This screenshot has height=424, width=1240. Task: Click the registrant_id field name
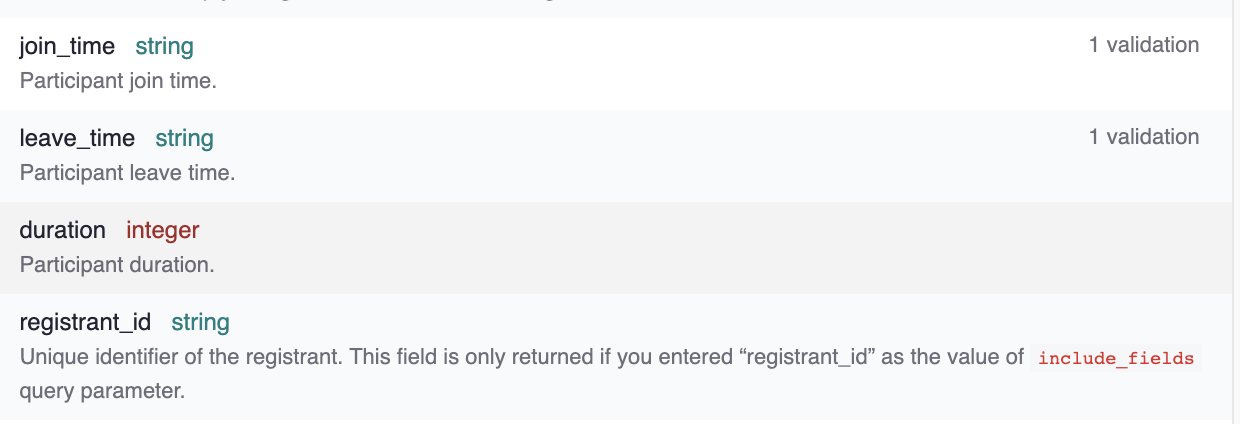(x=85, y=322)
